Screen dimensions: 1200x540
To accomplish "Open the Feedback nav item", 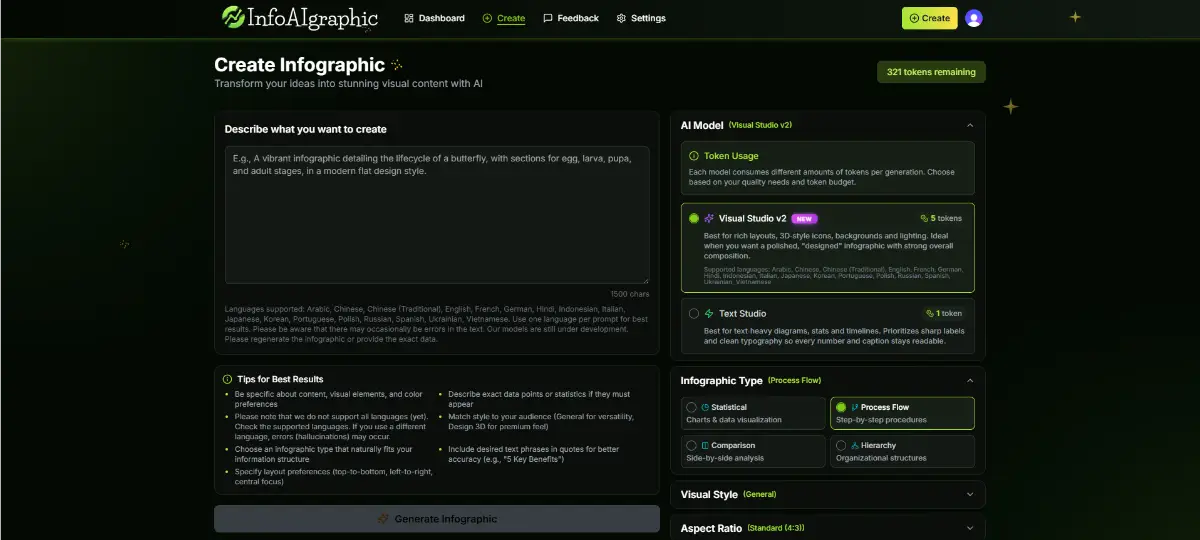I will click(x=571, y=18).
